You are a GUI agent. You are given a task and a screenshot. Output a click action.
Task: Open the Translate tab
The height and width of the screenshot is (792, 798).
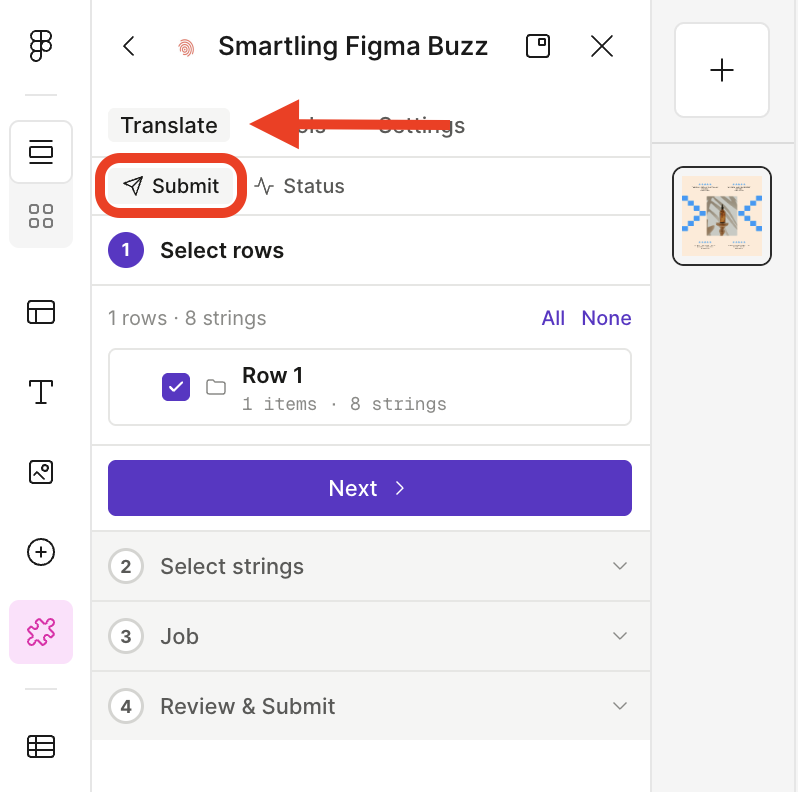[x=169, y=125]
